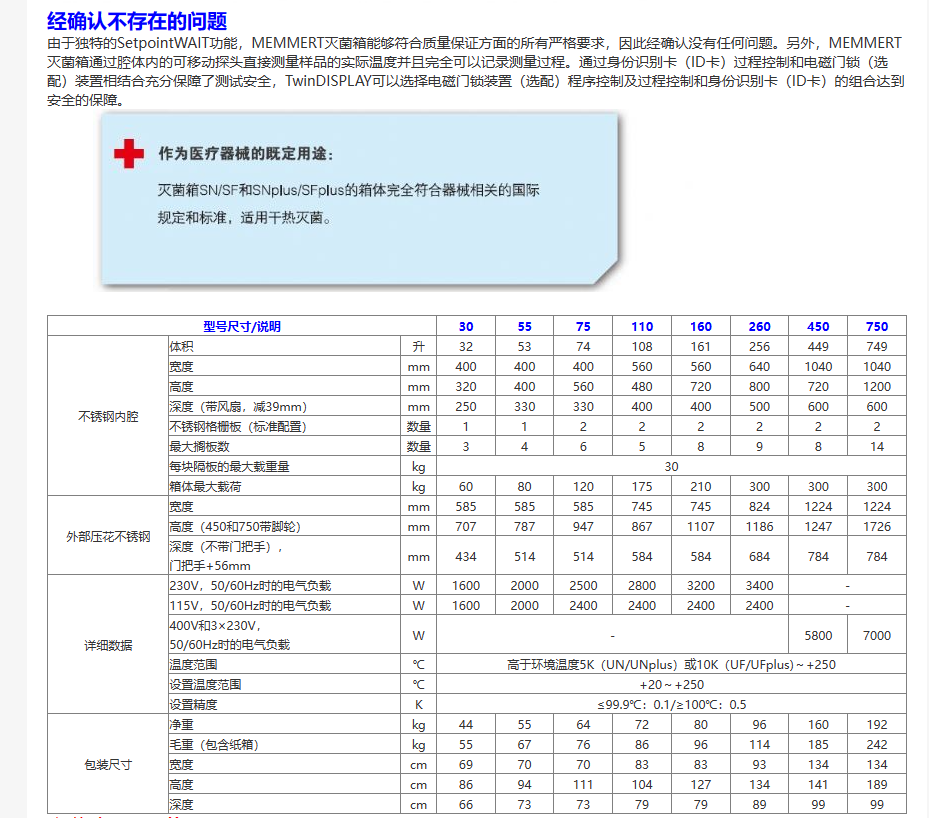Screen dimensions: 929x818
Task: Click volume value 32 for model 30
Action: [466, 347]
